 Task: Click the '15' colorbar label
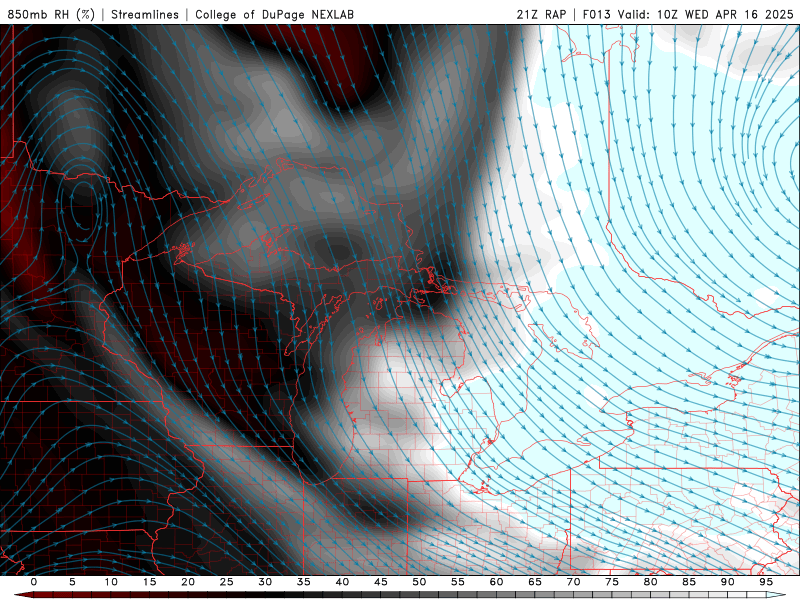149,582
